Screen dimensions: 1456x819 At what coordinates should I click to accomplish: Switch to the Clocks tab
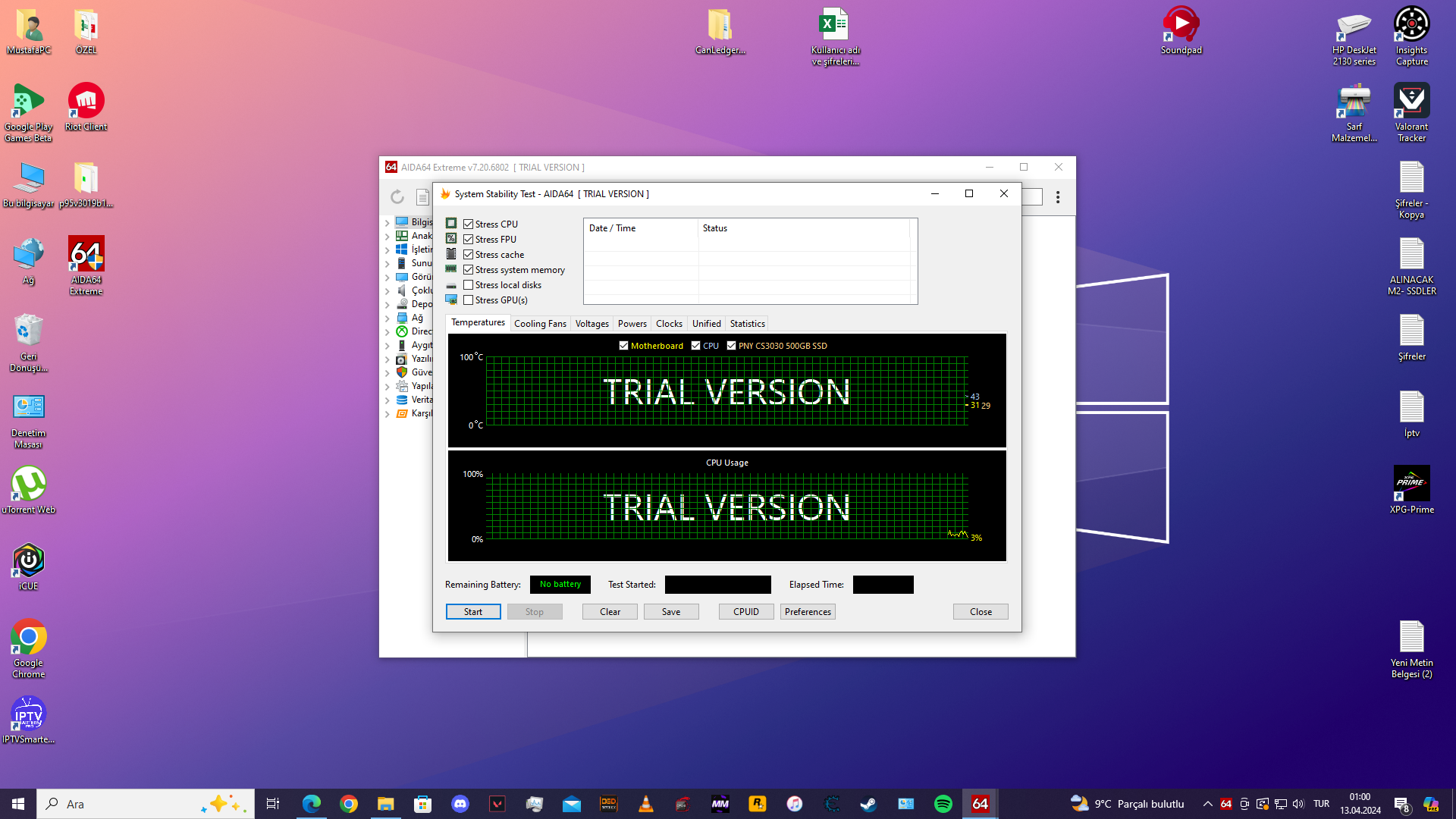point(669,324)
